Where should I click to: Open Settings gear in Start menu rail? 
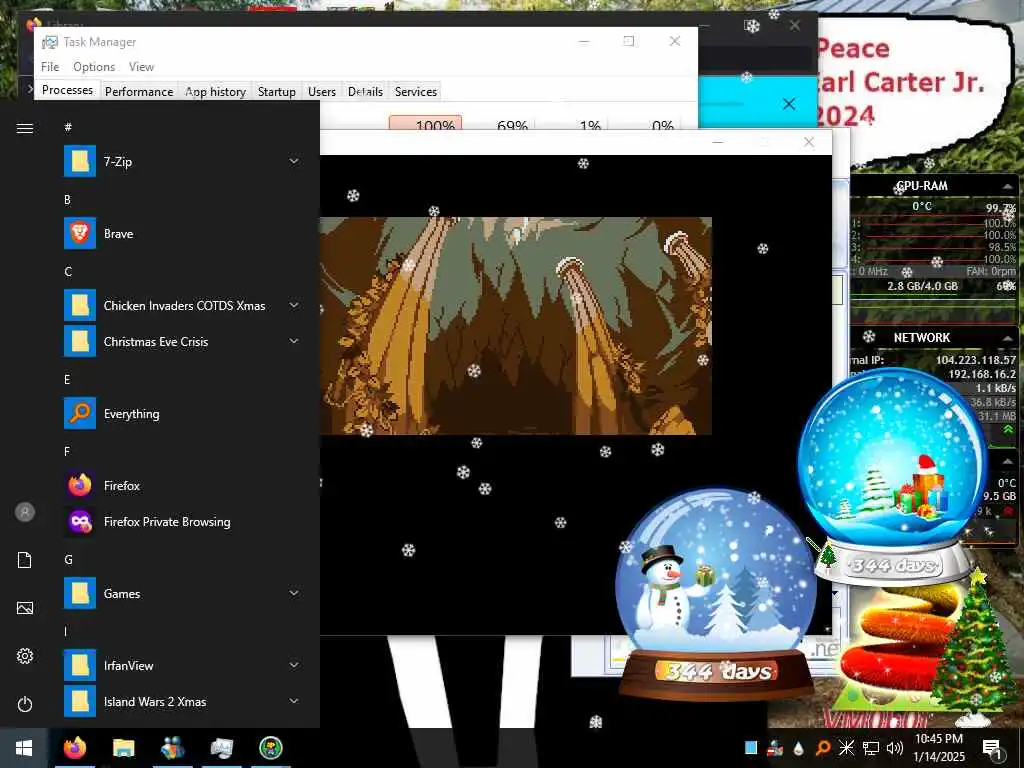(x=25, y=656)
